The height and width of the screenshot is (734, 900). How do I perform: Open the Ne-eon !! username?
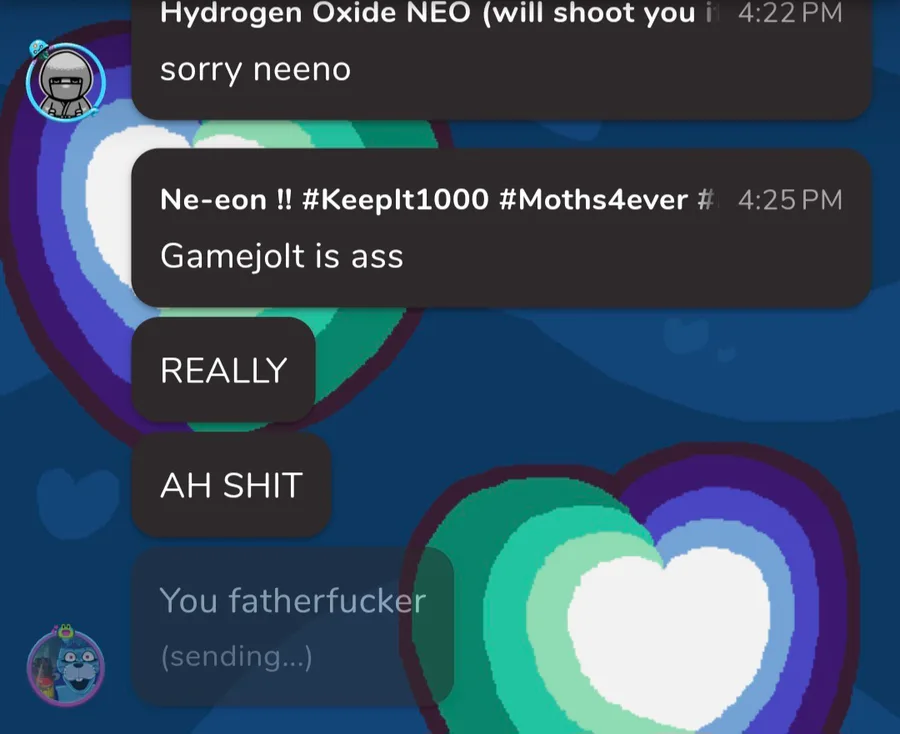coord(226,200)
